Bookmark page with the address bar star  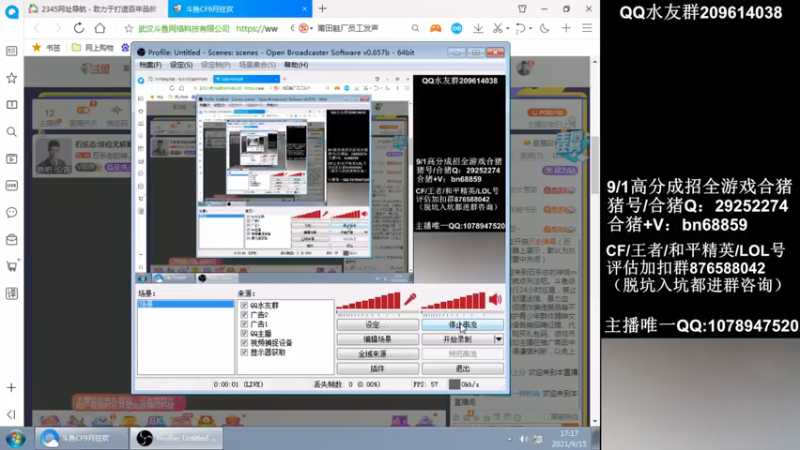tap(129, 29)
